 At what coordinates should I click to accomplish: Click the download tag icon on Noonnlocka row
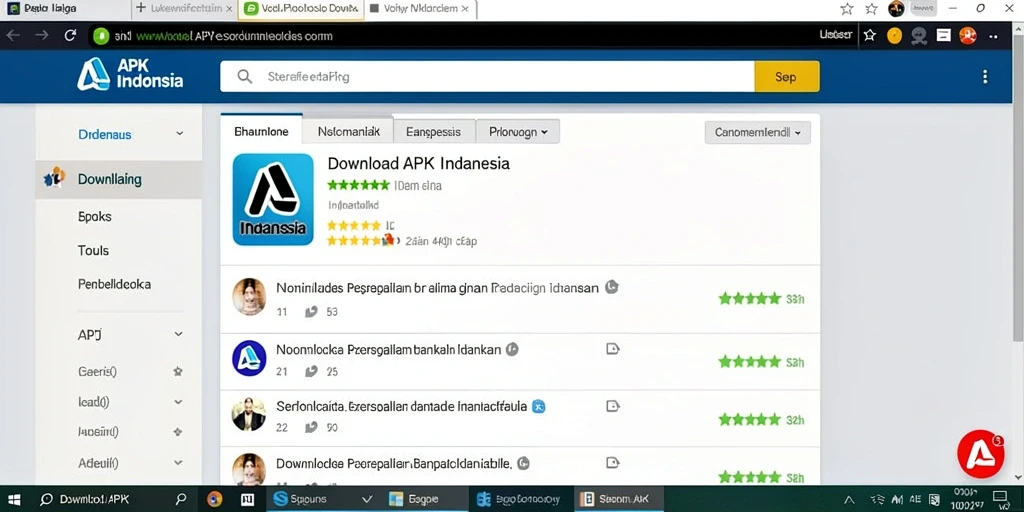(x=613, y=349)
